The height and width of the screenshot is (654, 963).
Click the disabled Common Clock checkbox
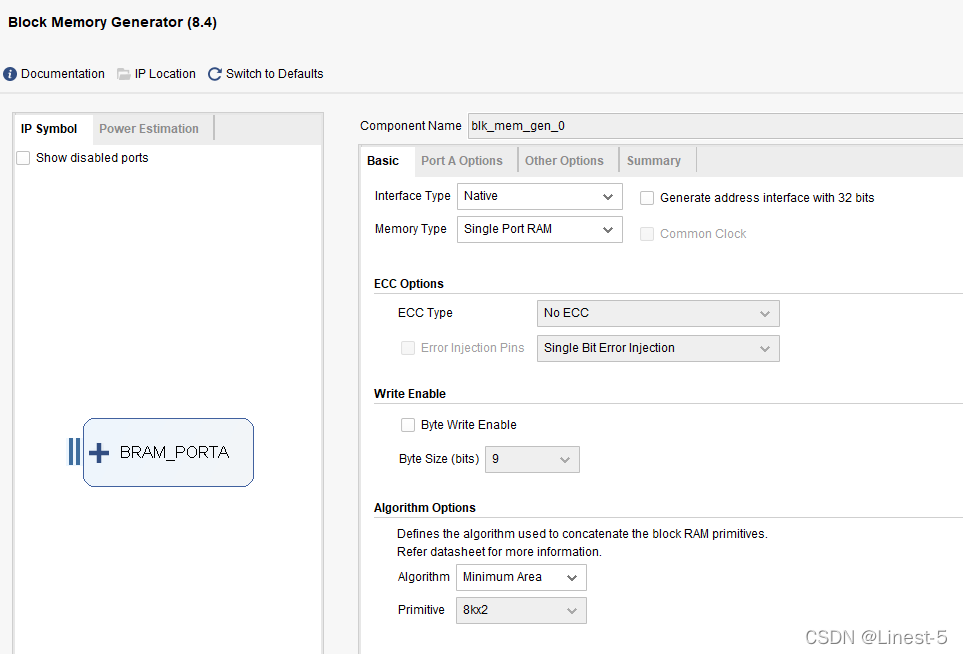pyautogui.click(x=647, y=234)
